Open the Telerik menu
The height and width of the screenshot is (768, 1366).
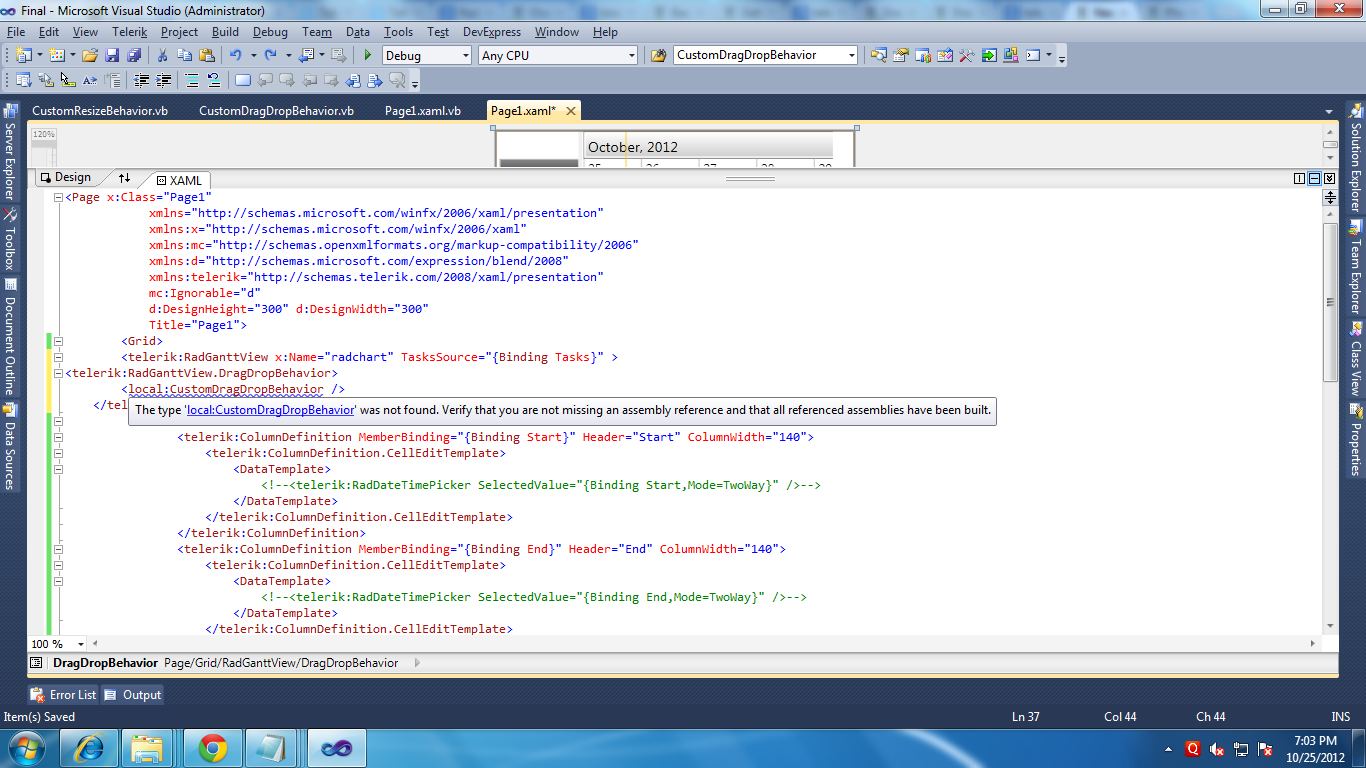click(x=129, y=32)
